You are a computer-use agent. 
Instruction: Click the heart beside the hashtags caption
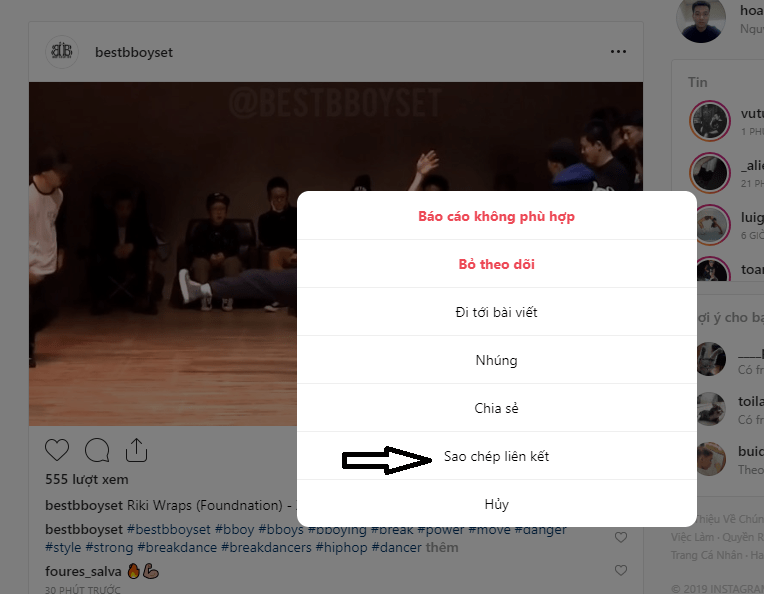click(x=621, y=537)
